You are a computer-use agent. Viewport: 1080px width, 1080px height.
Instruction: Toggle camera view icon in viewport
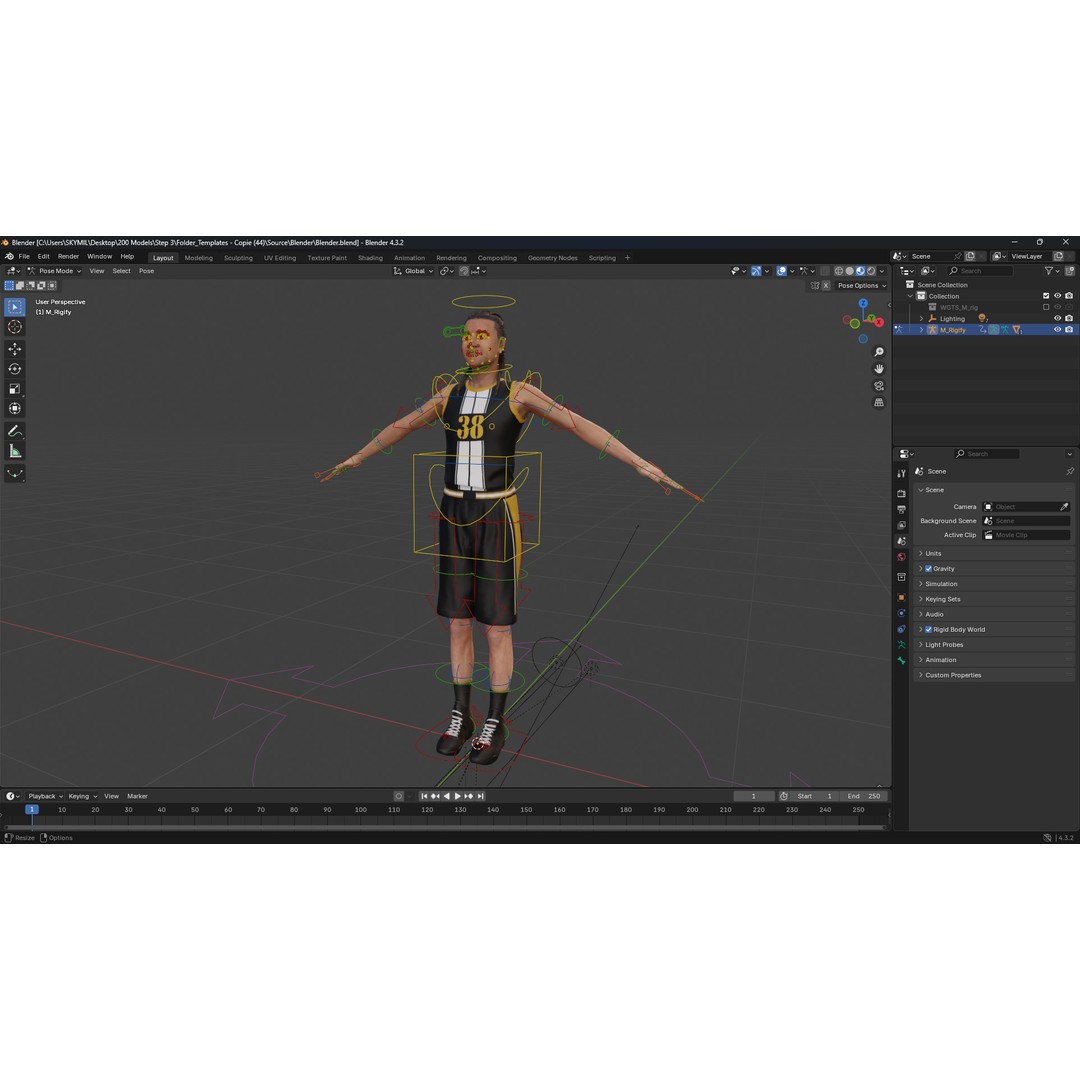pos(879,386)
